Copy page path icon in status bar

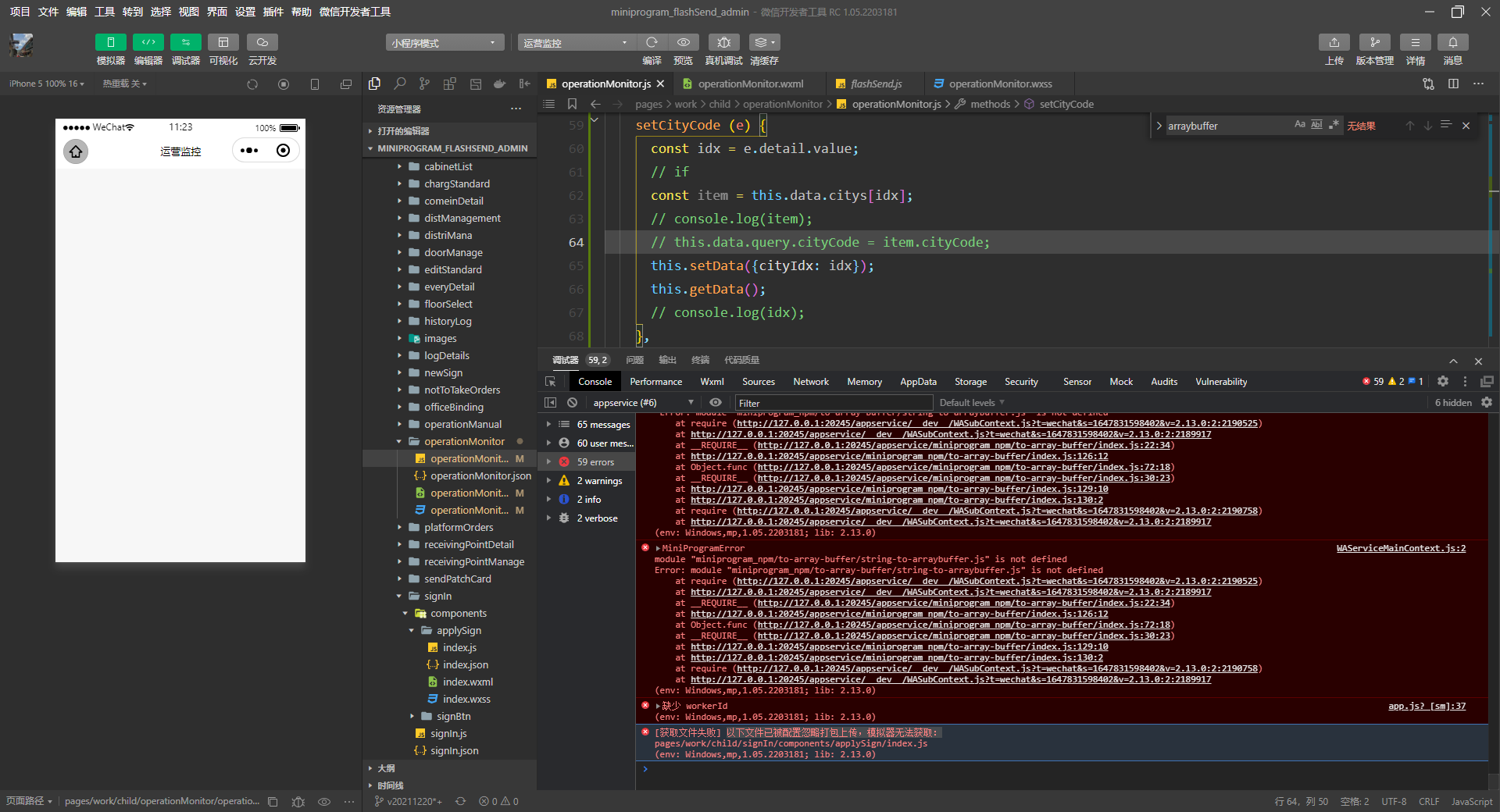(x=273, y=802)
